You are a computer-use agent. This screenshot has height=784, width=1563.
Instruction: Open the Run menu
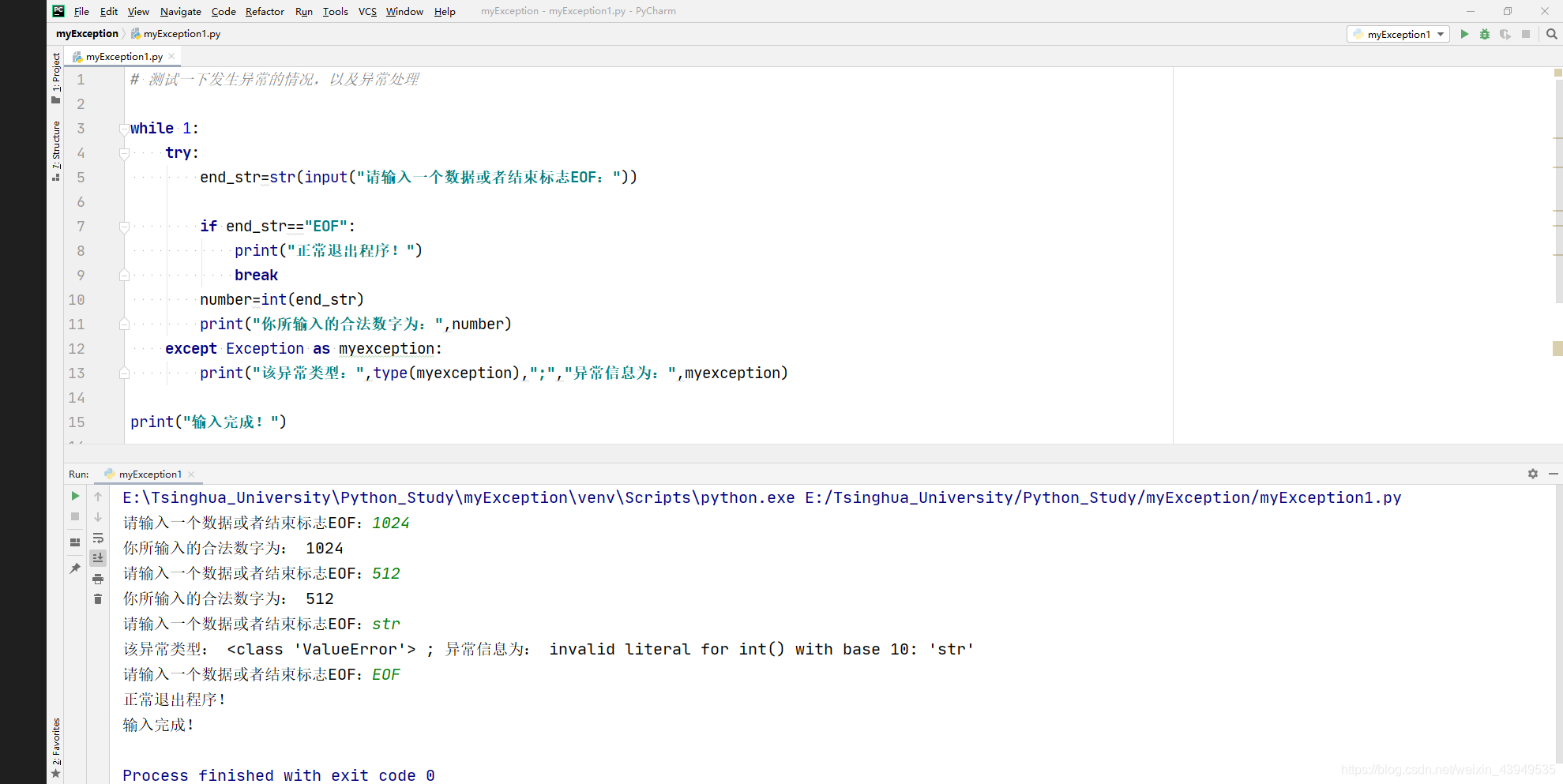coord(304,11)
